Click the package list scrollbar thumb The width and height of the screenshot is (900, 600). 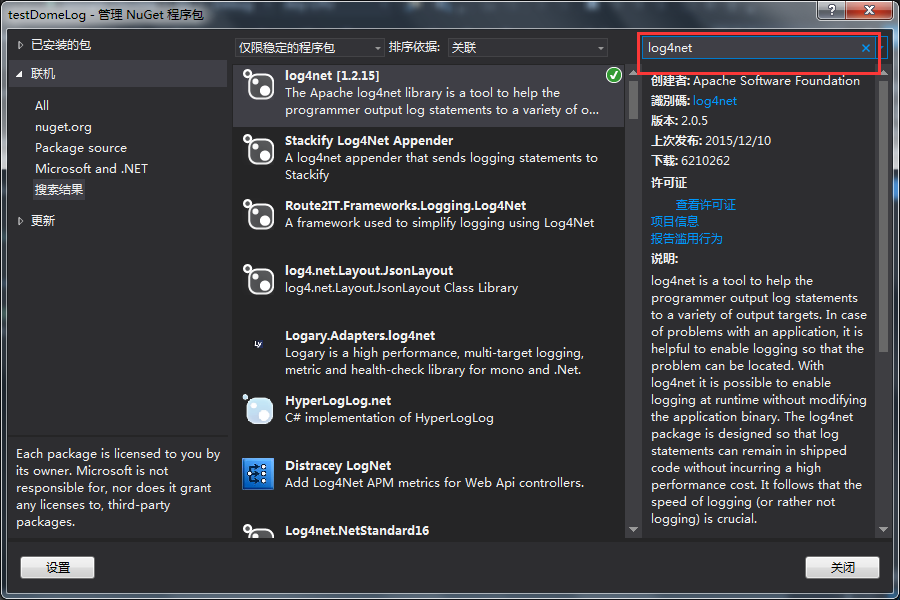point(634,100)
